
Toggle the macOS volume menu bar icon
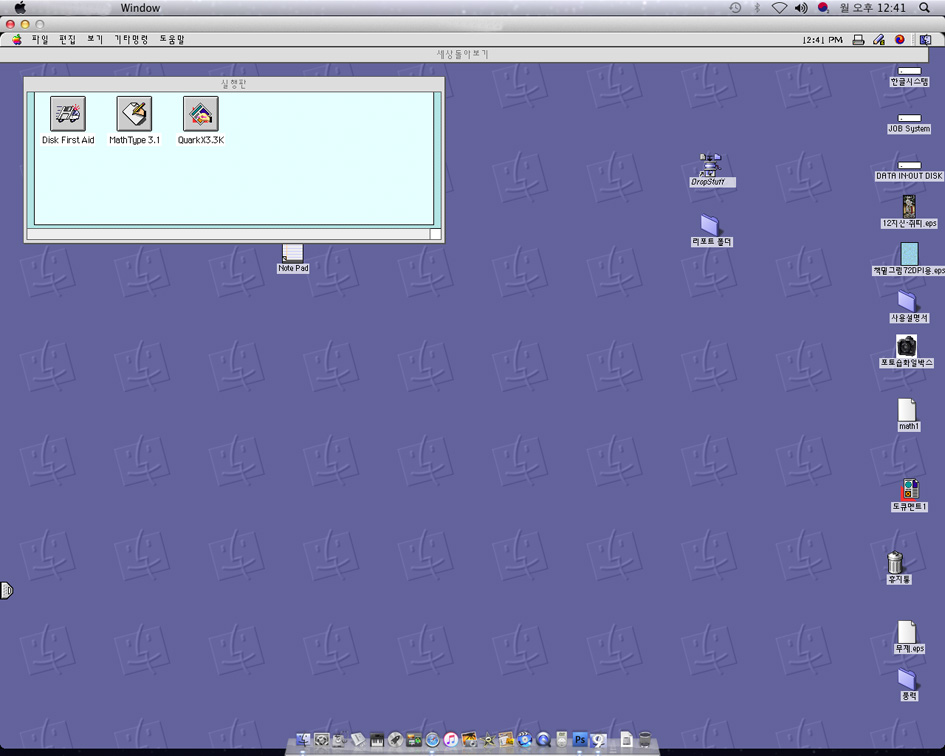[x=801, y=8]
